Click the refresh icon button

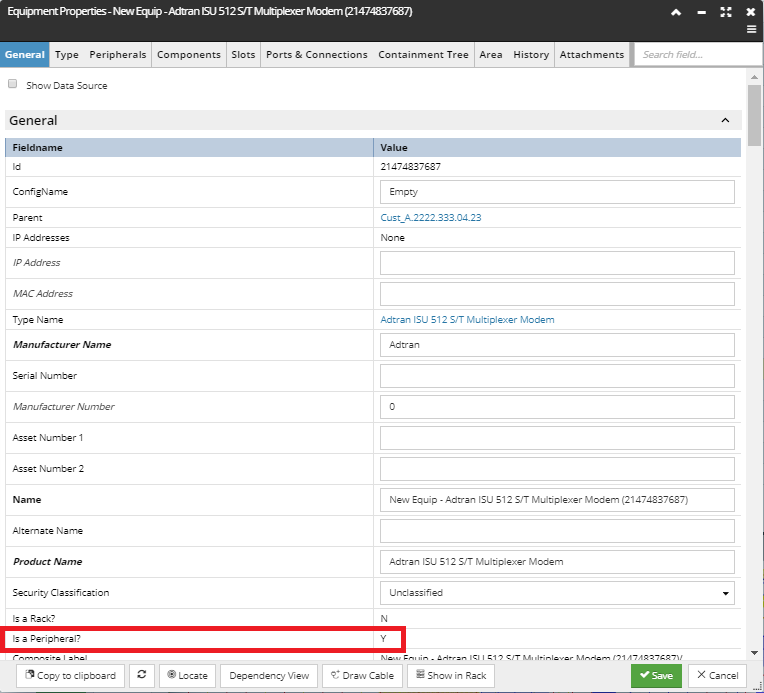tap(142, 675)
